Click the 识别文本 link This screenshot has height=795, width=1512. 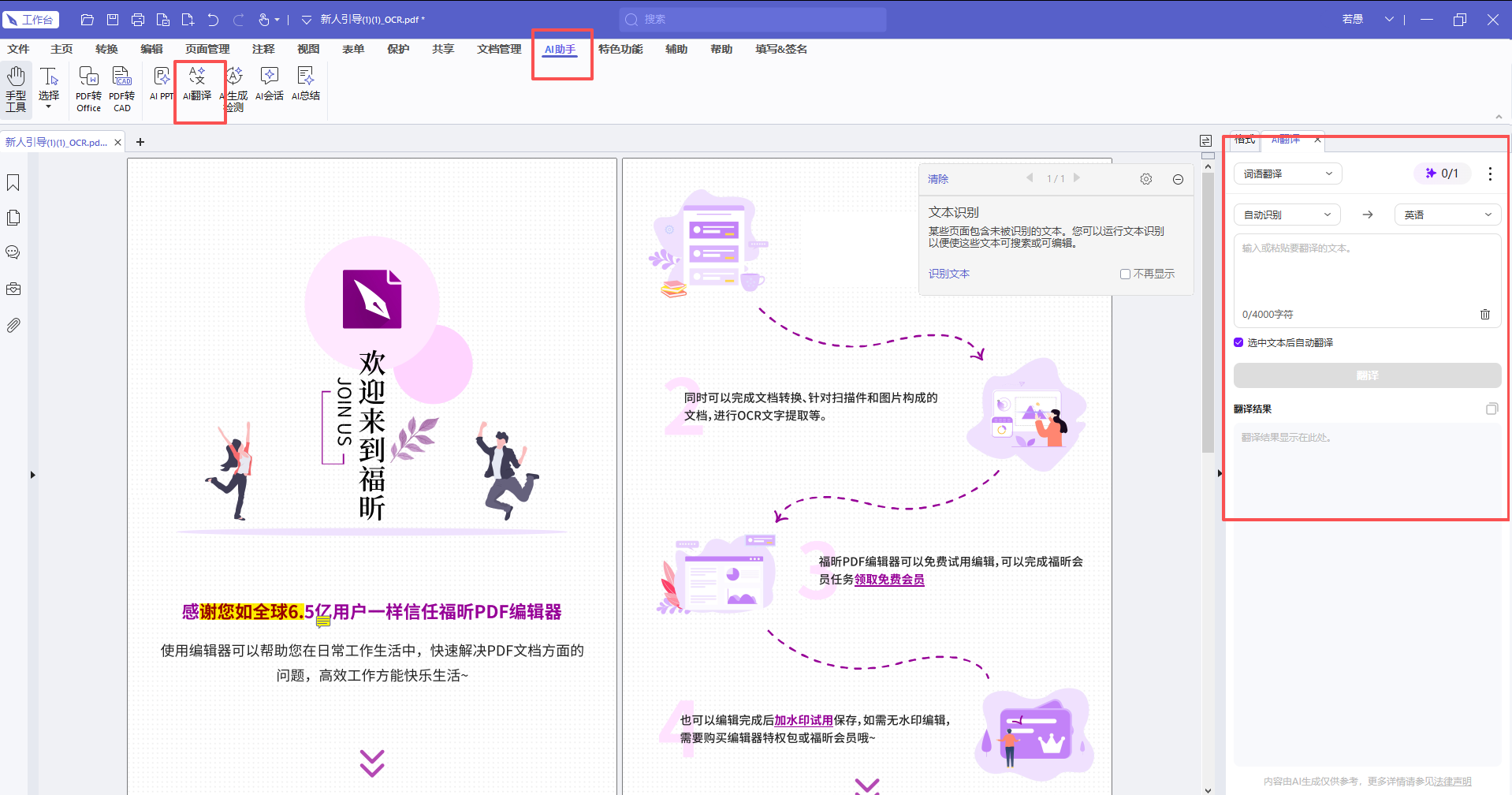coord(948,274)
